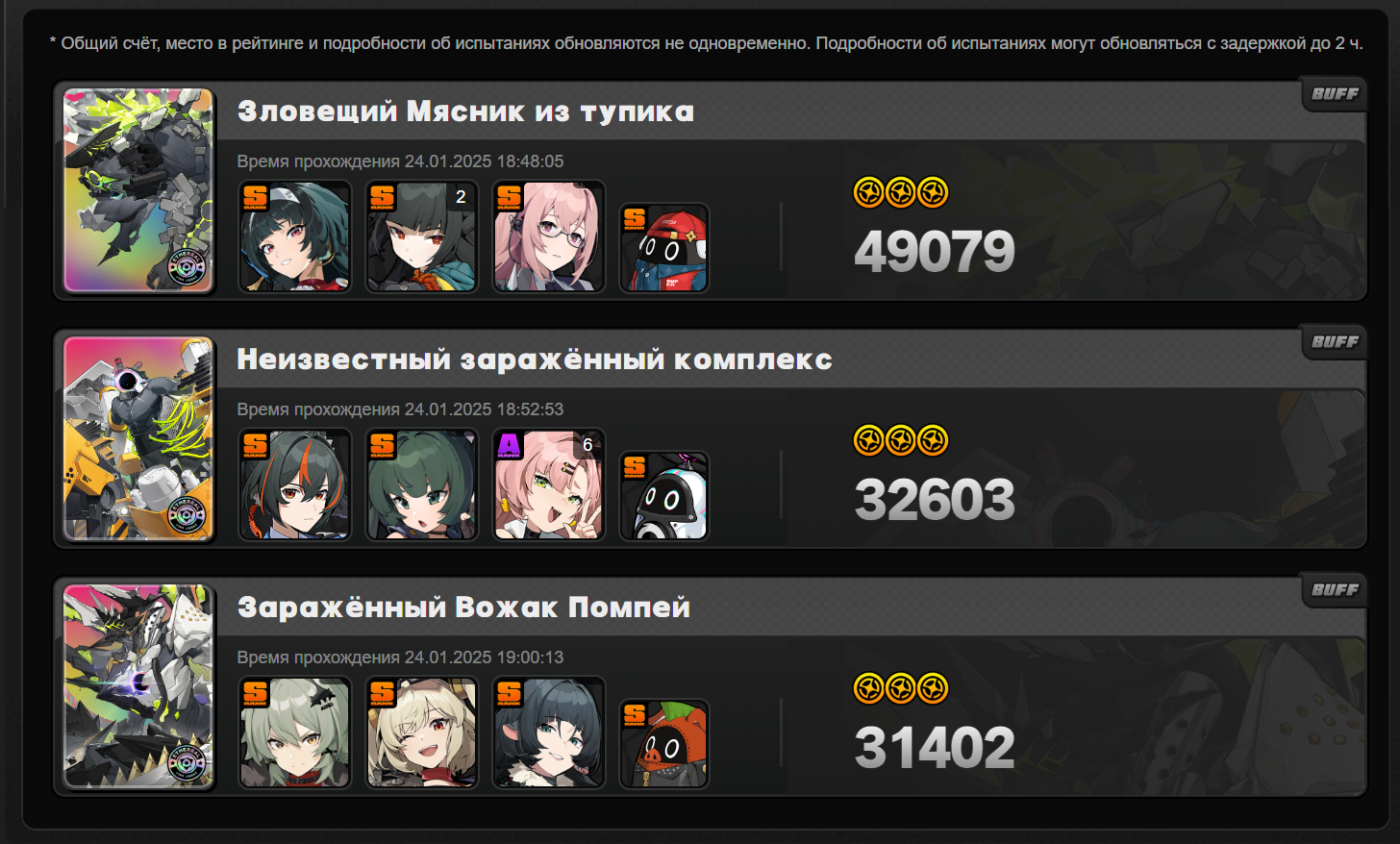
Task: Select the A-rank pink-haired agent portrait
Action: [x=549, y=484]
